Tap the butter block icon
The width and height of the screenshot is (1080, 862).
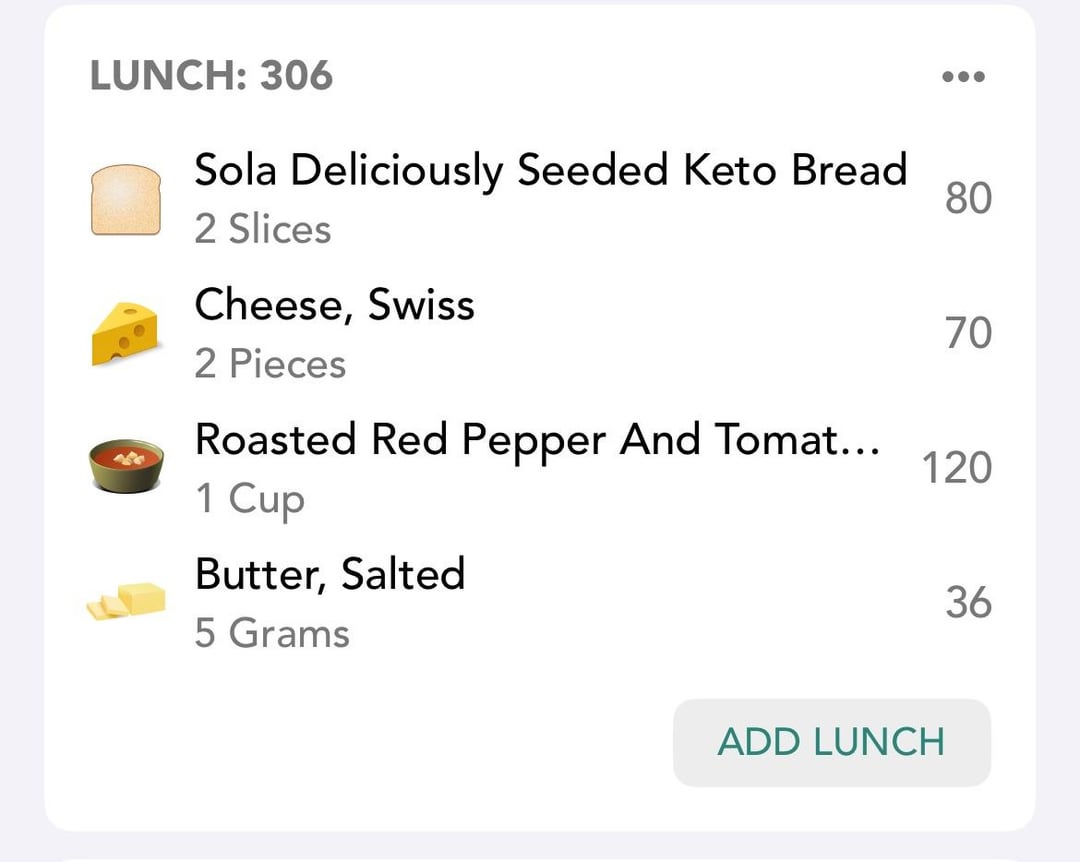coord(126,600)
